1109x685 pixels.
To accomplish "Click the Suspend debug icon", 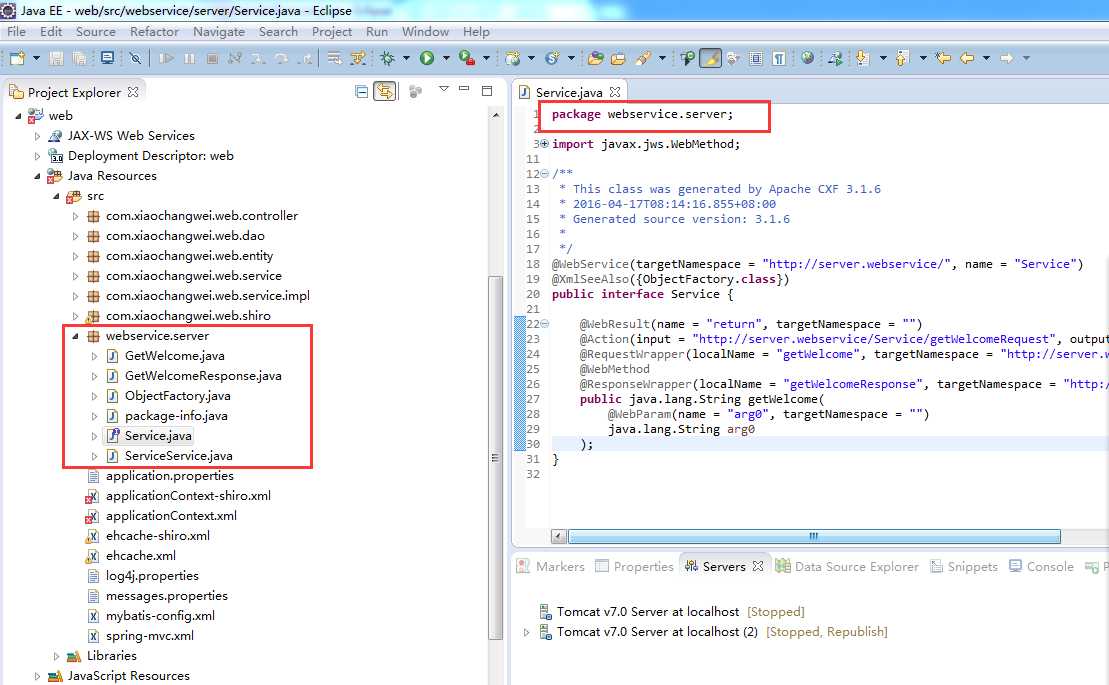I will (190, 58).
